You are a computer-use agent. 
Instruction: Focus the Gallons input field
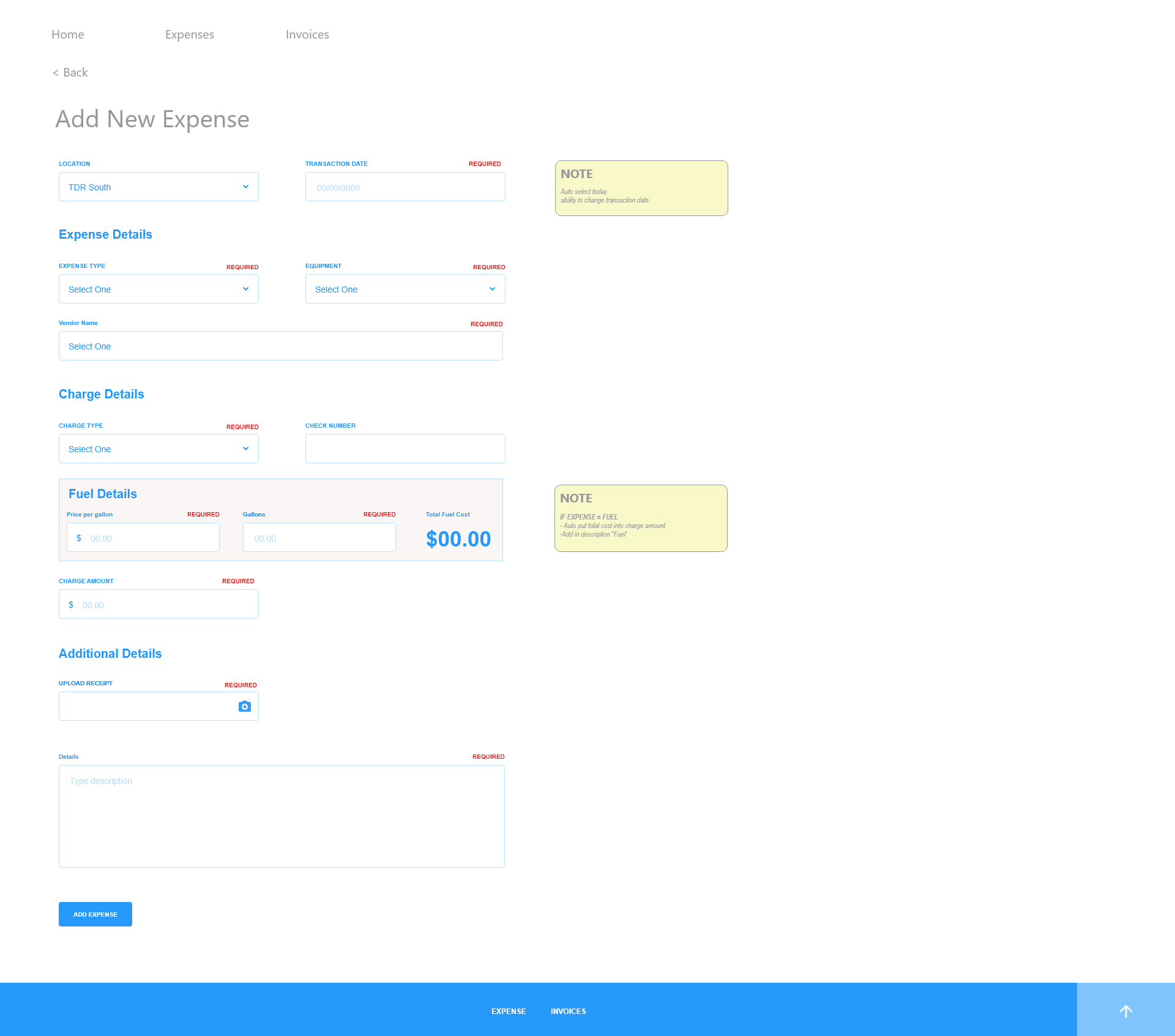point(319,538)
